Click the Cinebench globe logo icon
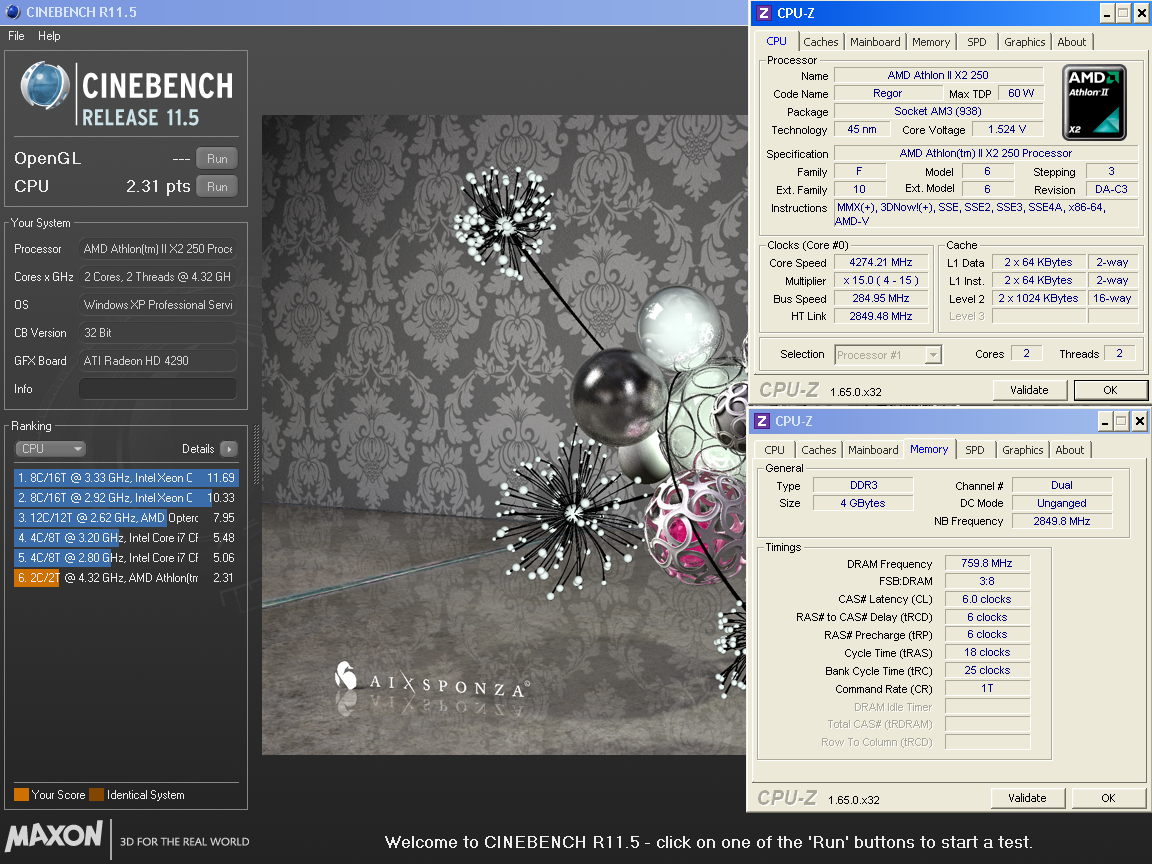This screenshot has width=1152, height=864. (44, 86)
